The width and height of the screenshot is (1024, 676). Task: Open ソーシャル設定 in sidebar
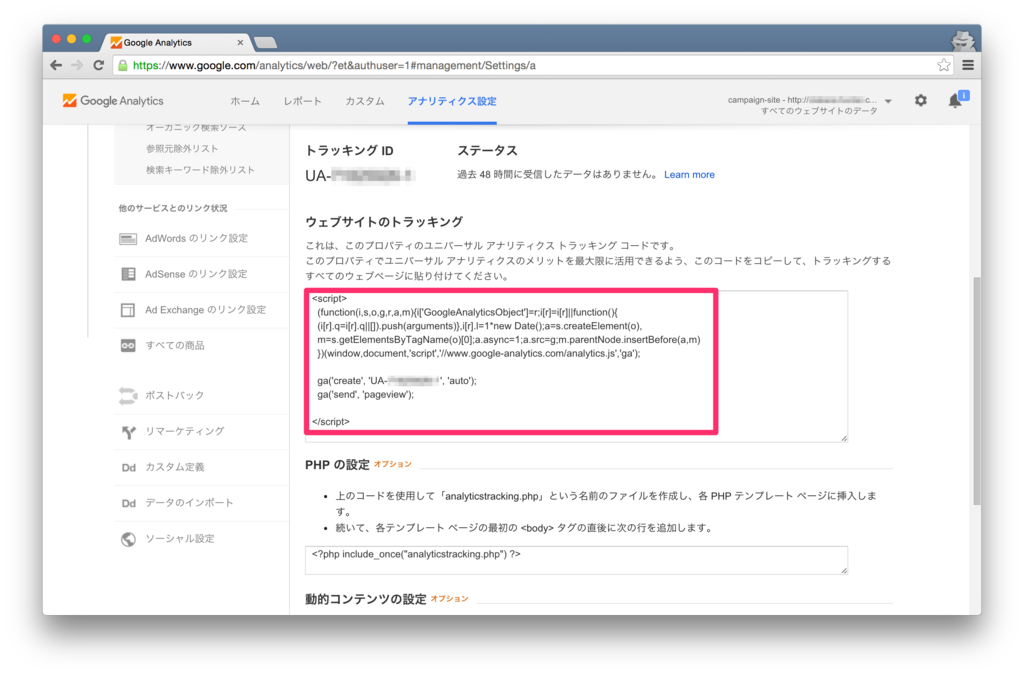(x=180, y=539)
